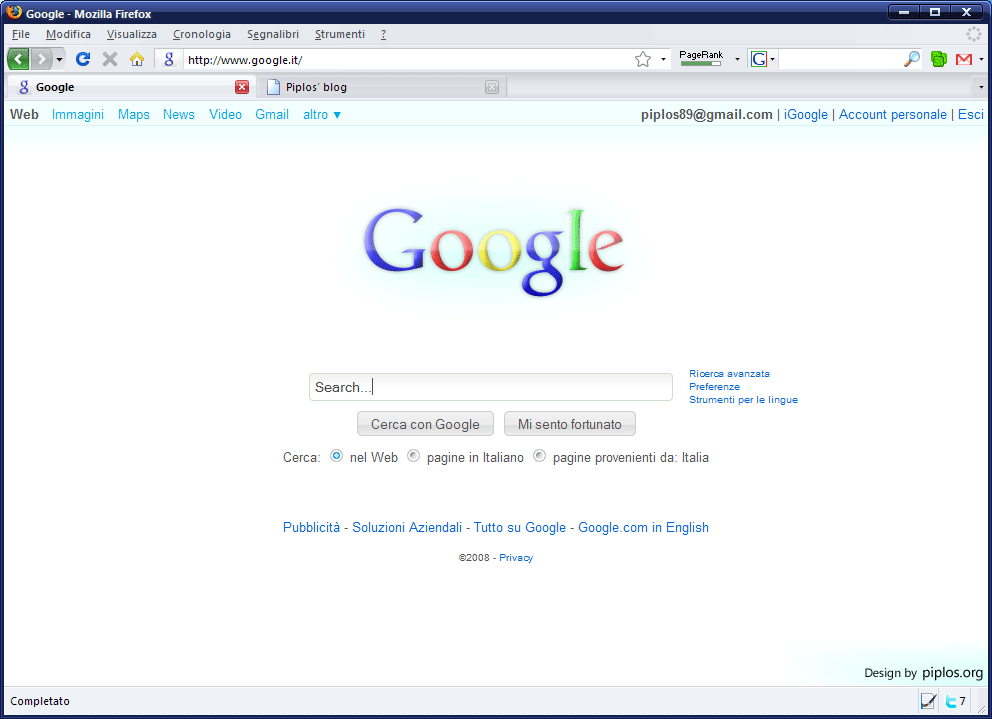Click the loading throbber icon at menu bar end
The height and width of the screenshot is (719, 992).
point(974,34)
